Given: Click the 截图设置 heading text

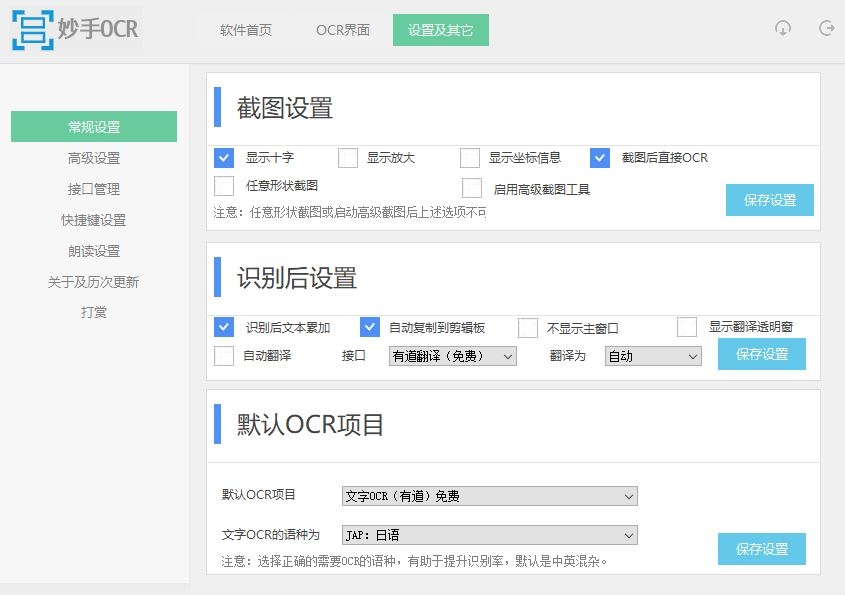Looking at the screenshot, I should [285, 108].
